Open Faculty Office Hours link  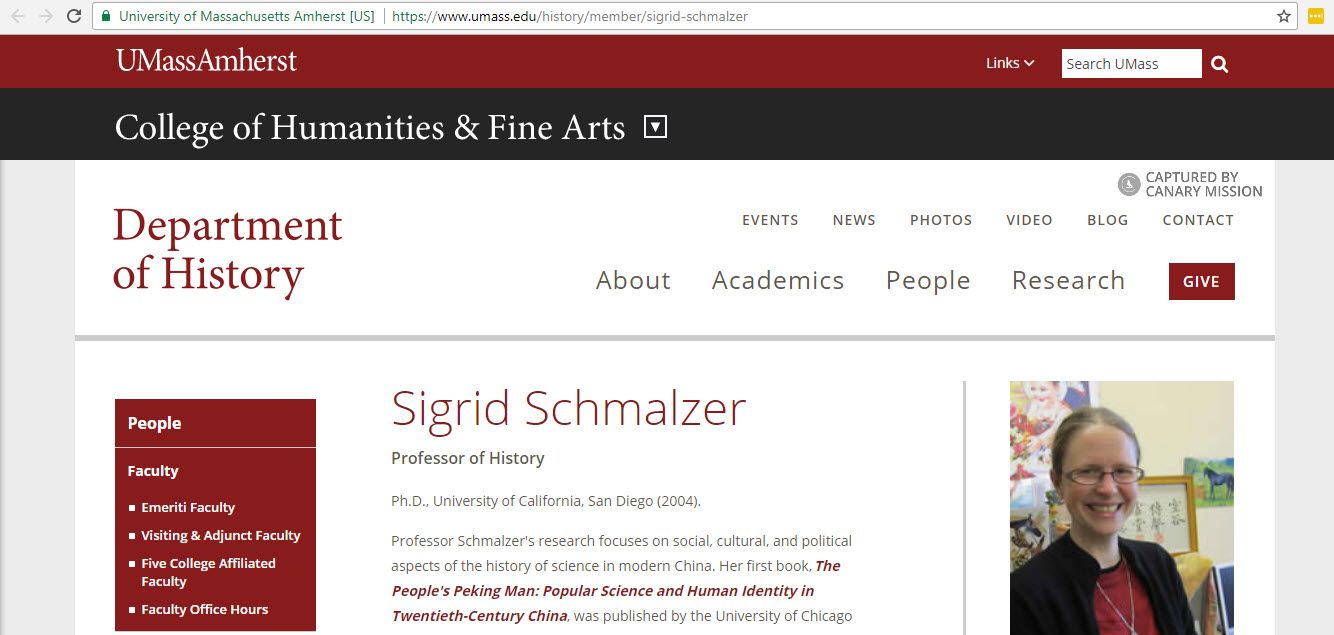[x=205, y=609]
